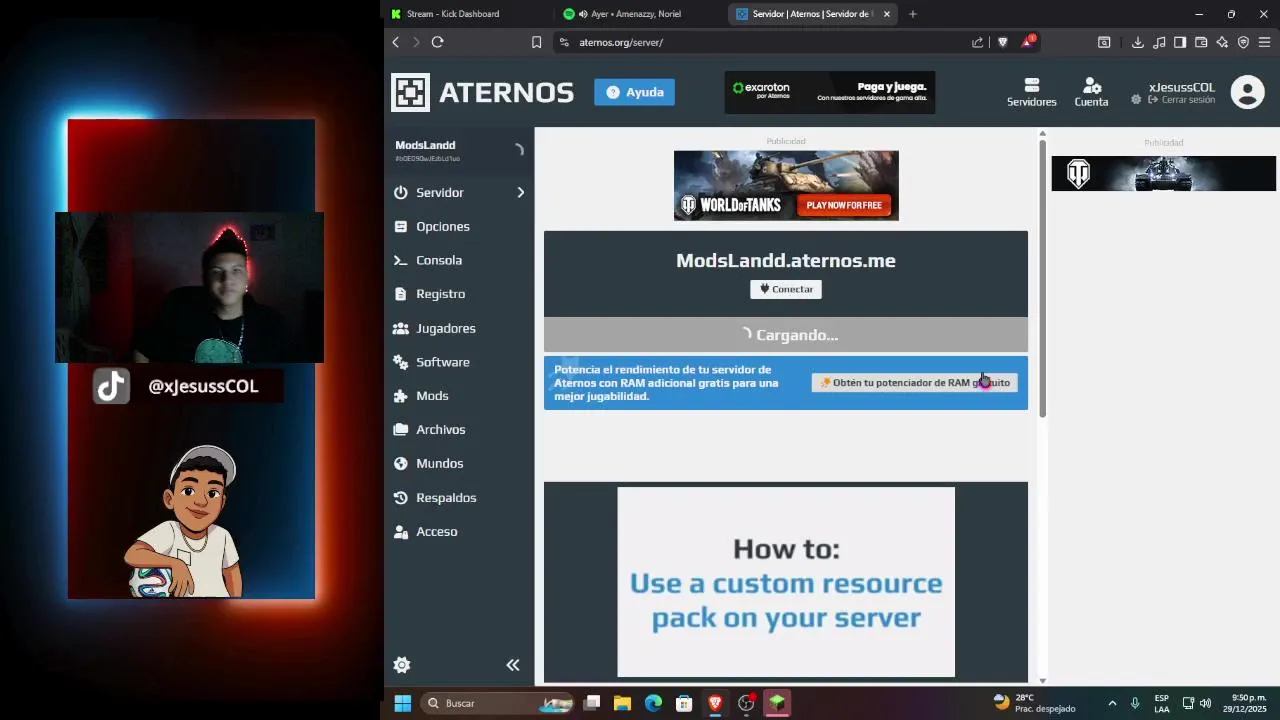
Task: Select the ModsLandd server name in sidebar
Action: point(425,146)
